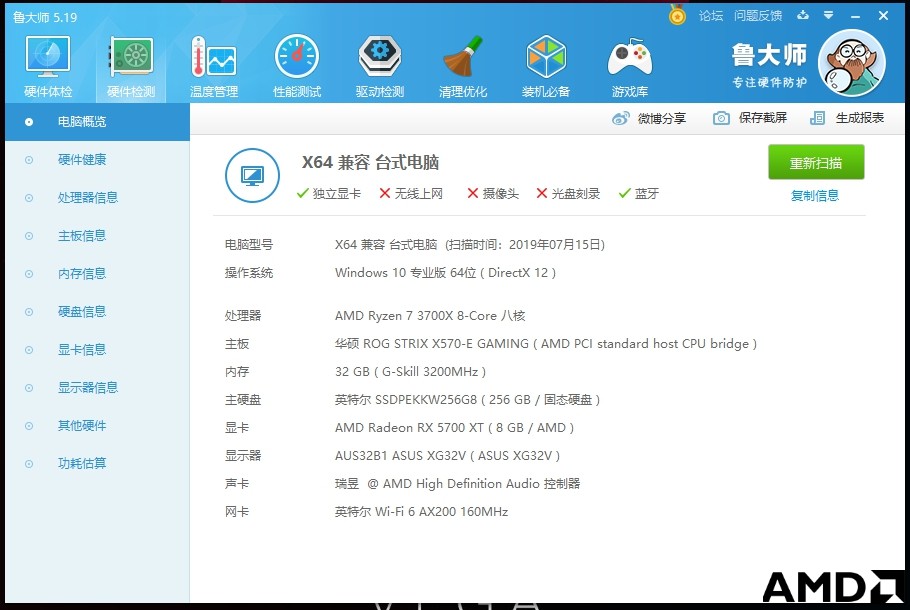Select 电脑概览 in the sidebar
910x610 pixels.
98,122
